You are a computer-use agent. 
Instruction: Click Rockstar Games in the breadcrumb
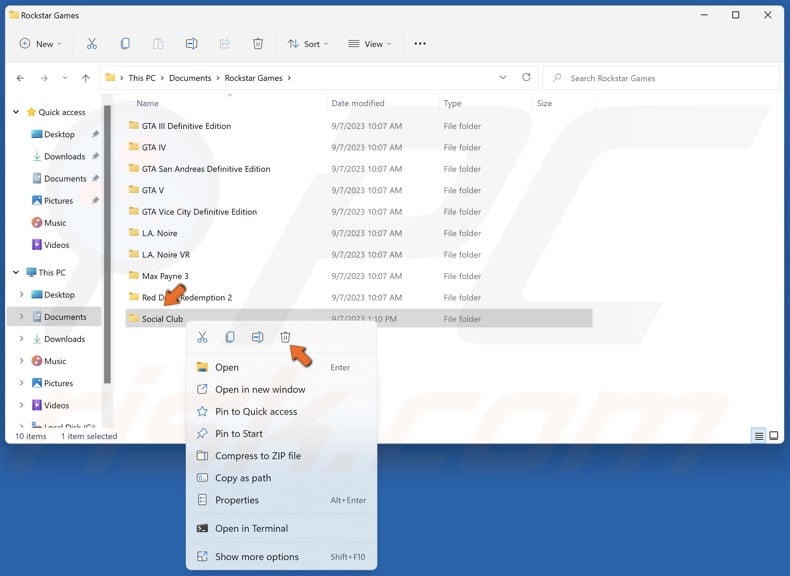(x=253, y=78)
